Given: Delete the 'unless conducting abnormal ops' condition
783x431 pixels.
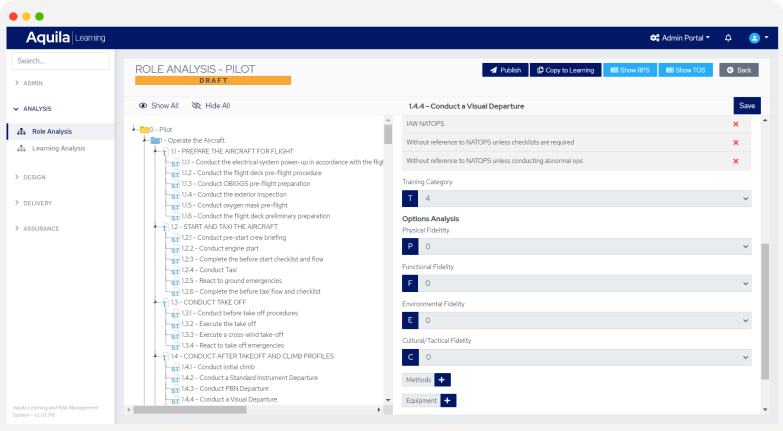Looking at the screenshot, I should (x=735, y=160).
